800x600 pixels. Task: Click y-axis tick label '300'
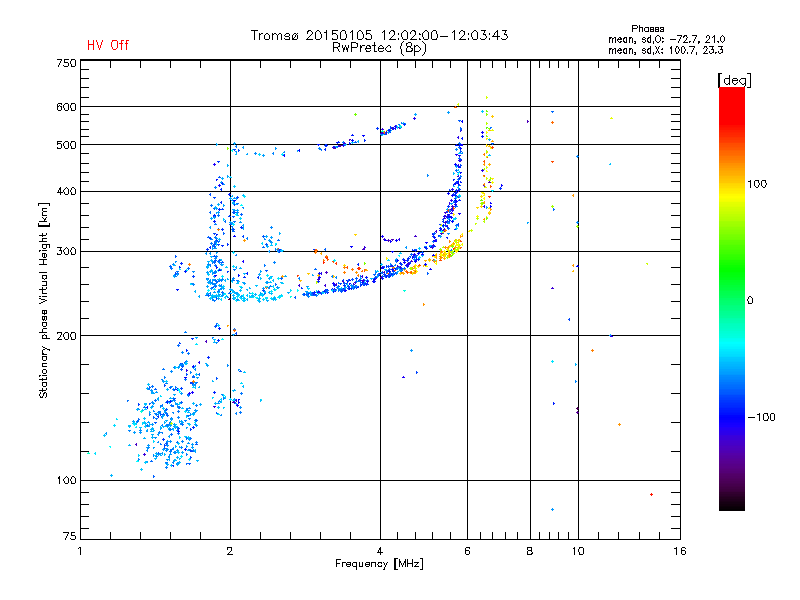66,251
